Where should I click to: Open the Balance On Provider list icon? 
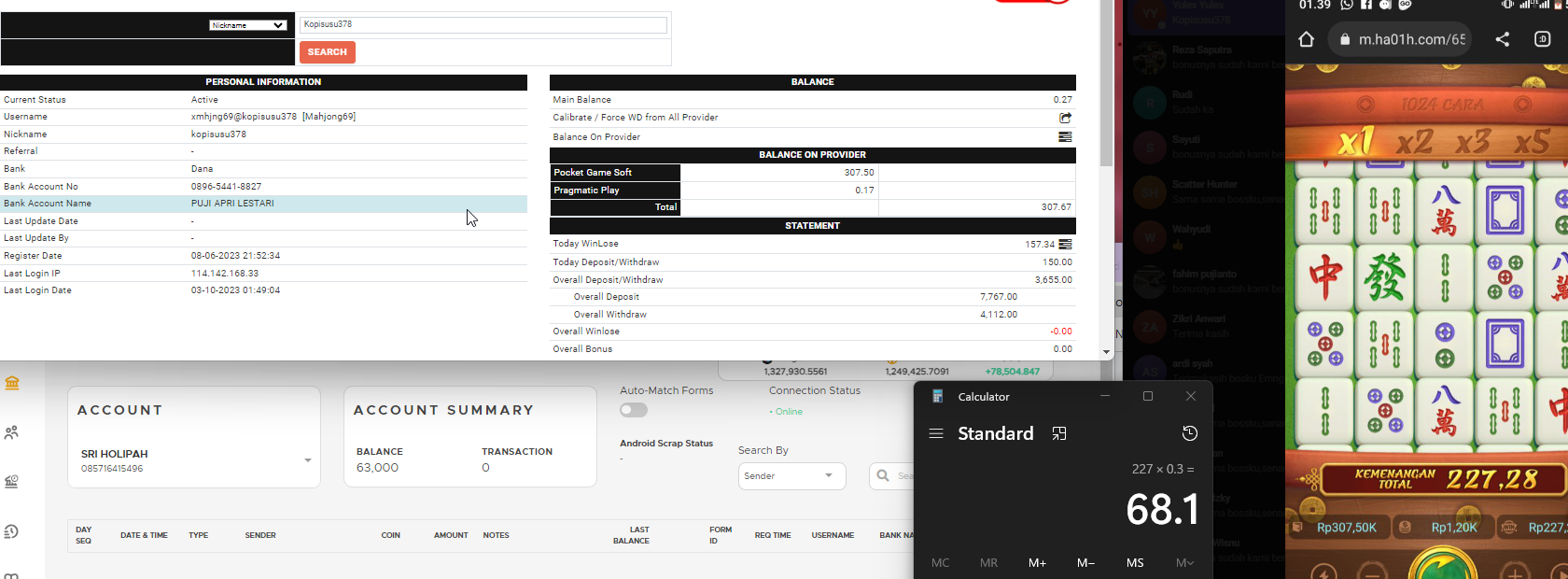pos(1065,136)
